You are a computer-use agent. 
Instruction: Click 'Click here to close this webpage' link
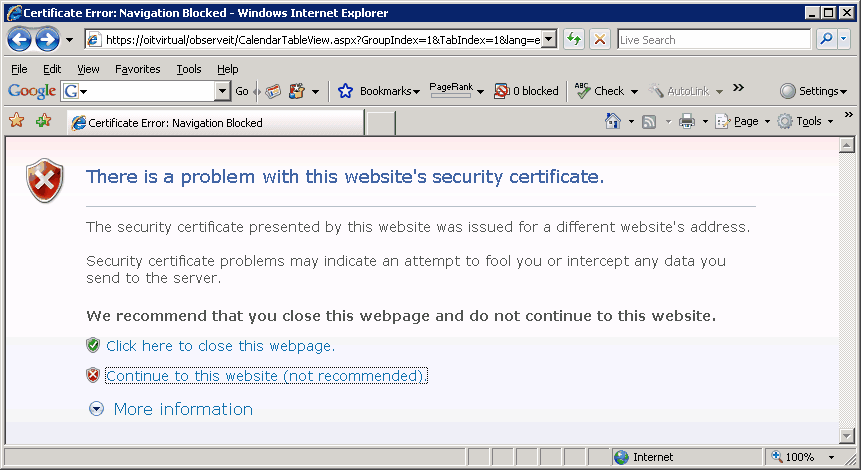pos(220,346)
